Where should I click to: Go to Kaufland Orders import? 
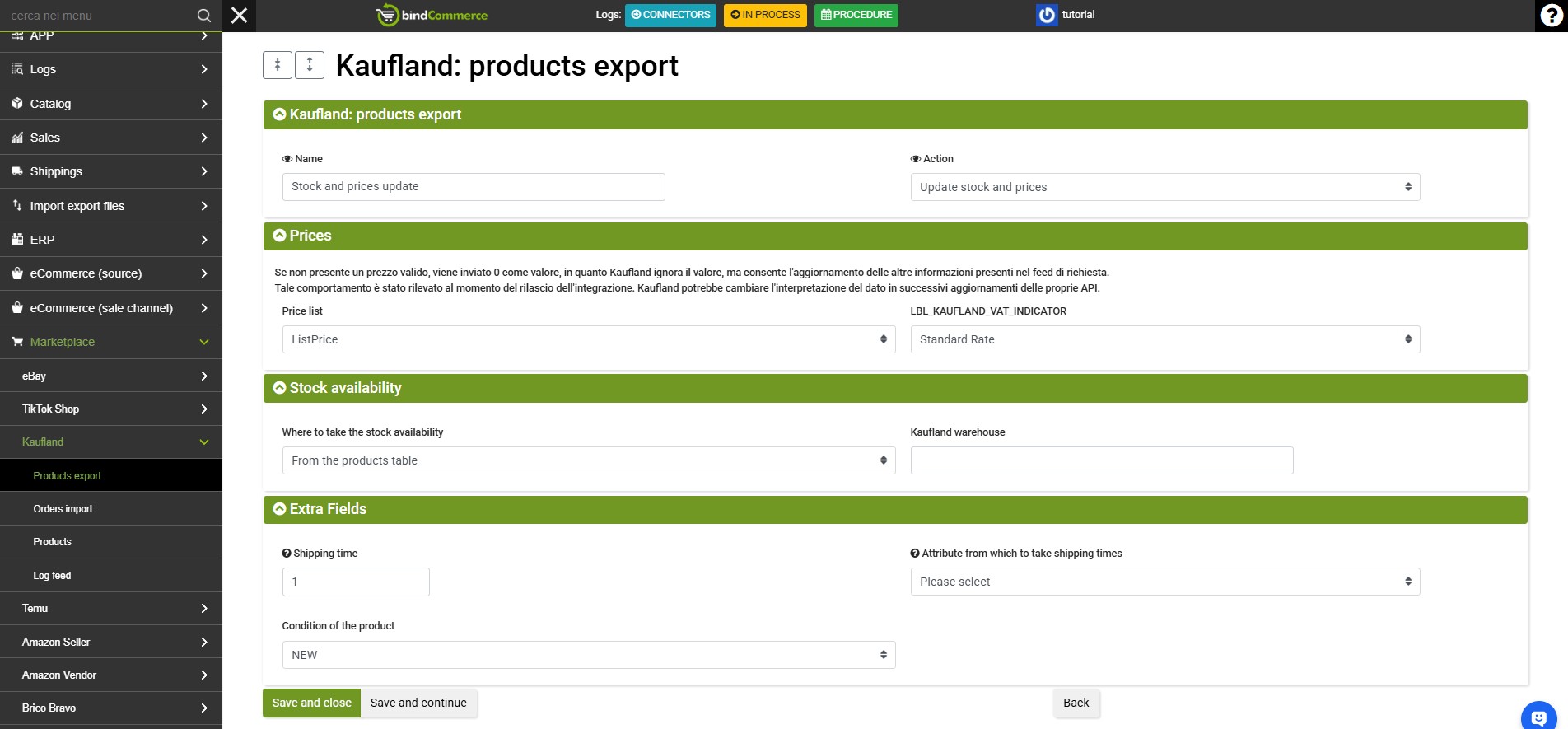(111, 509)
